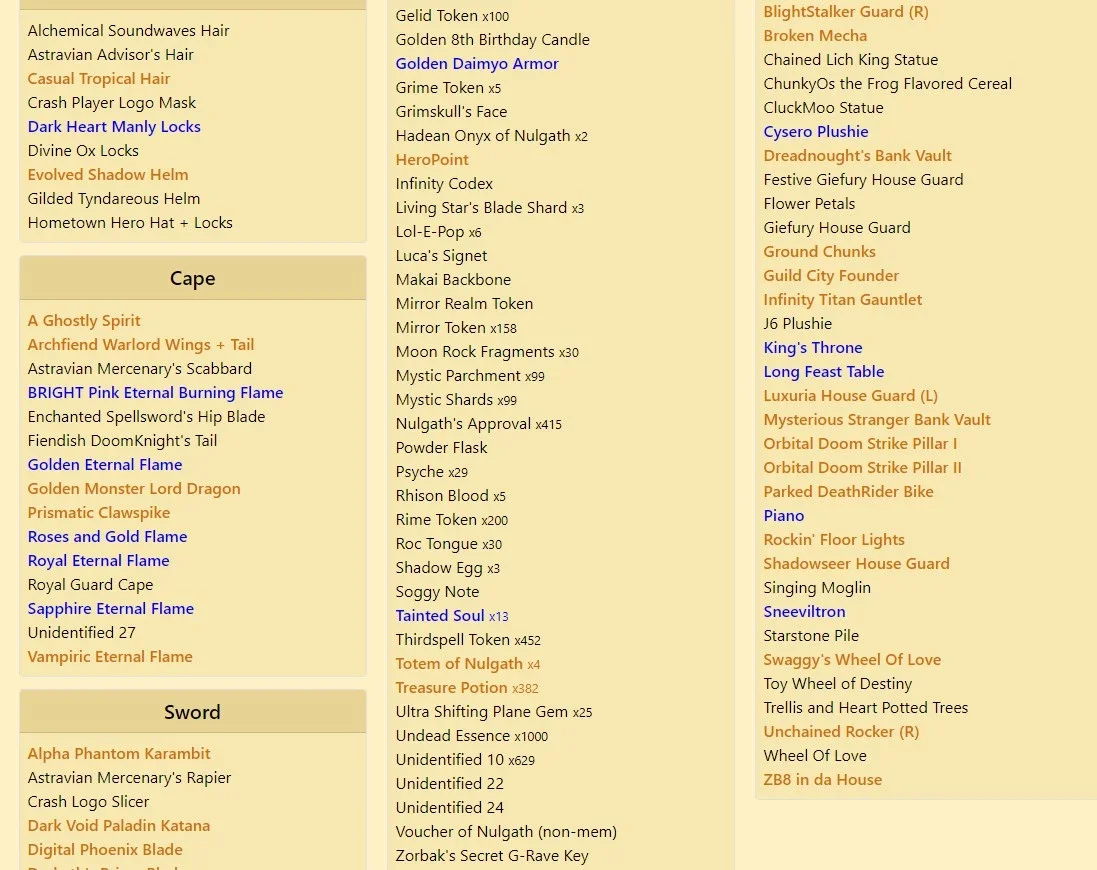Open Shadowseer House Guard
The width and height of the screenshot is (1097, 870).
[856, 564]
